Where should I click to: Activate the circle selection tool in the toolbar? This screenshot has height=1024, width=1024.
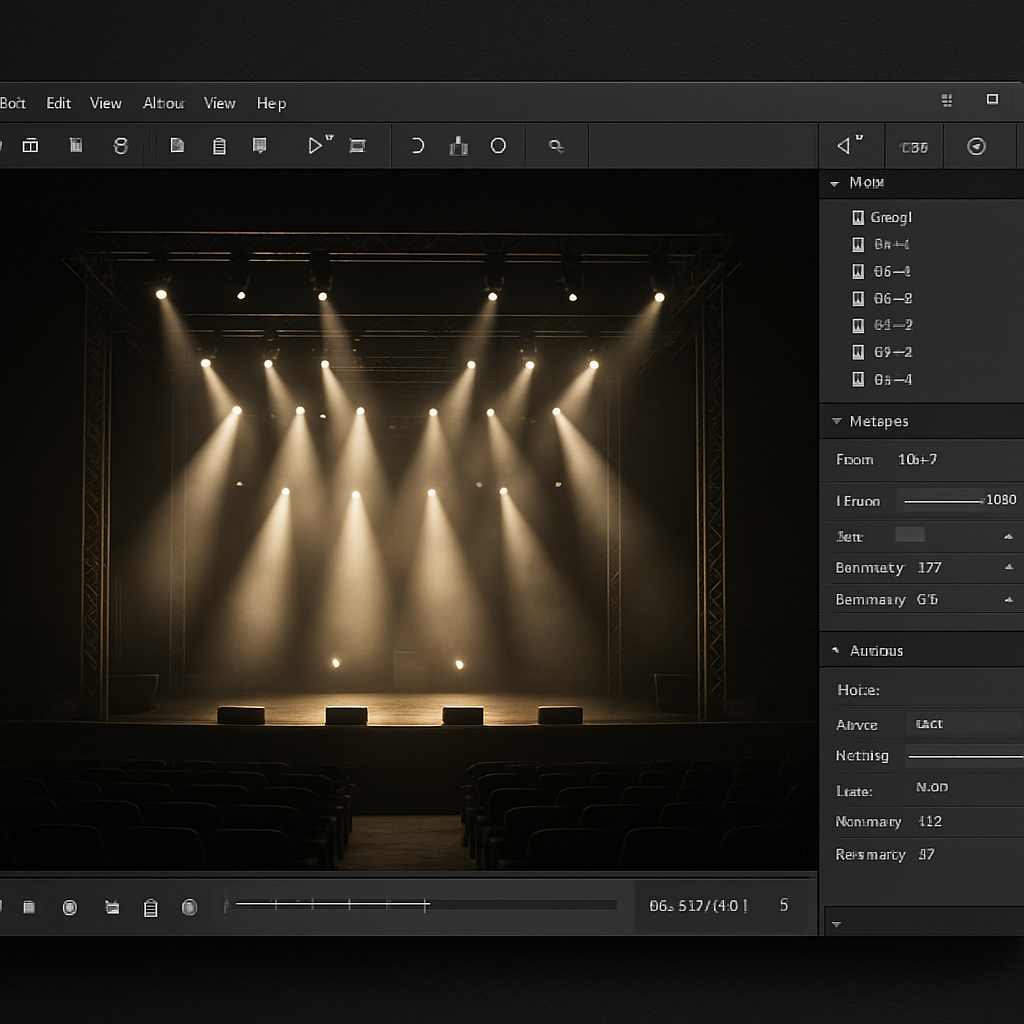coord(498,145)
